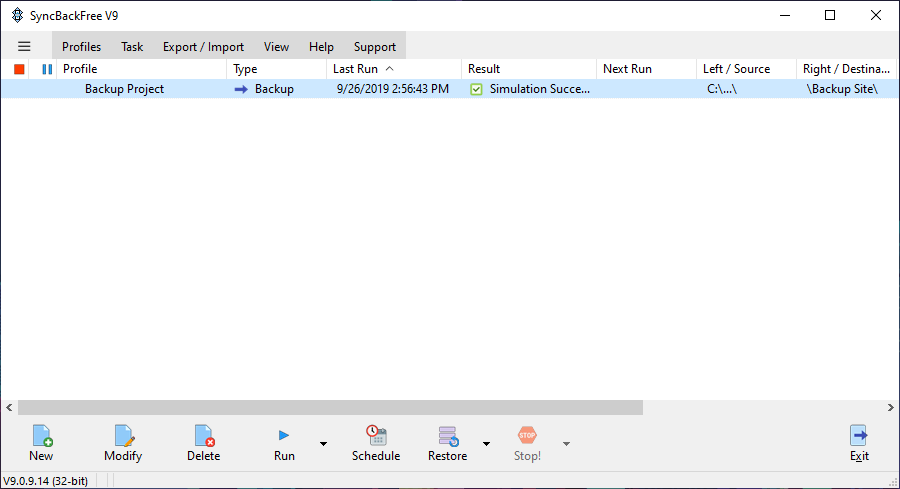Click the scrollbar right arrow

890,408
